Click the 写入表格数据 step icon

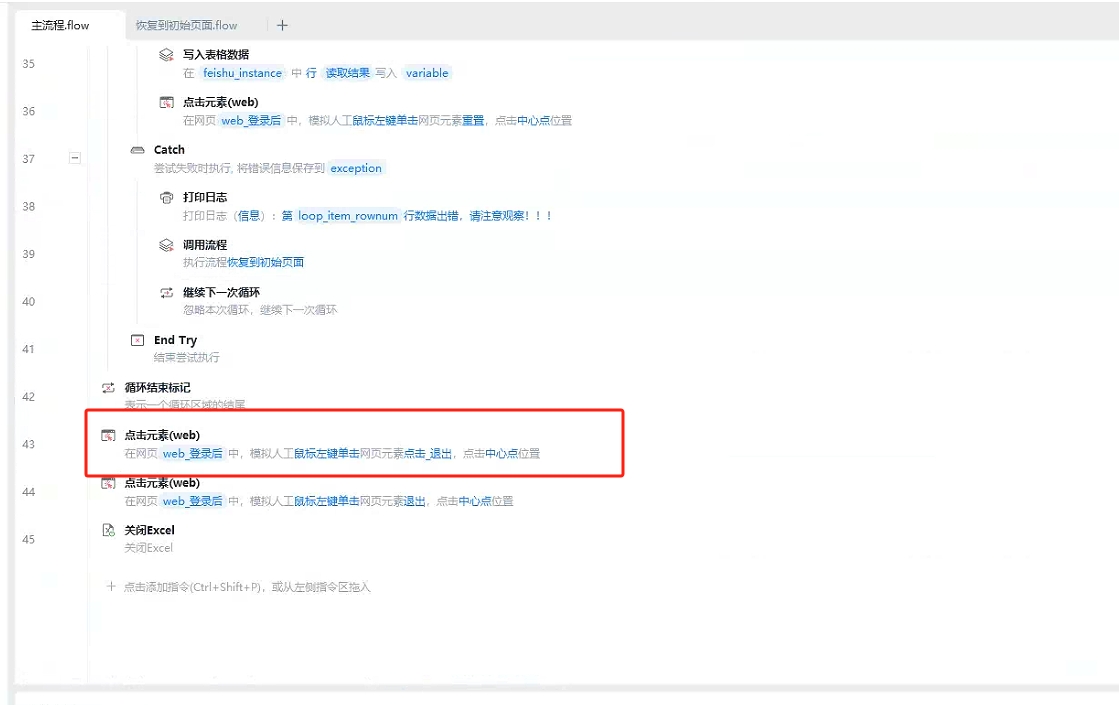[x=166, y=55]
